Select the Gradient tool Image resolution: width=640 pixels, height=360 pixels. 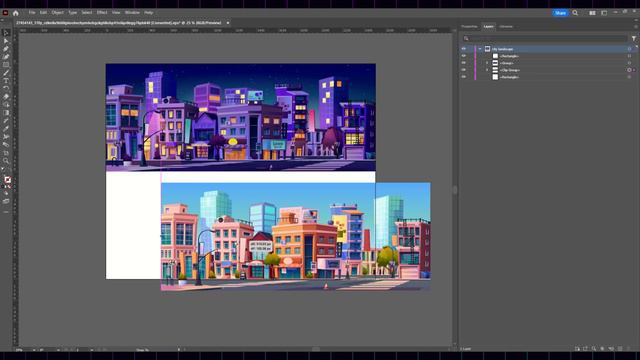click(x=6, y=113)
